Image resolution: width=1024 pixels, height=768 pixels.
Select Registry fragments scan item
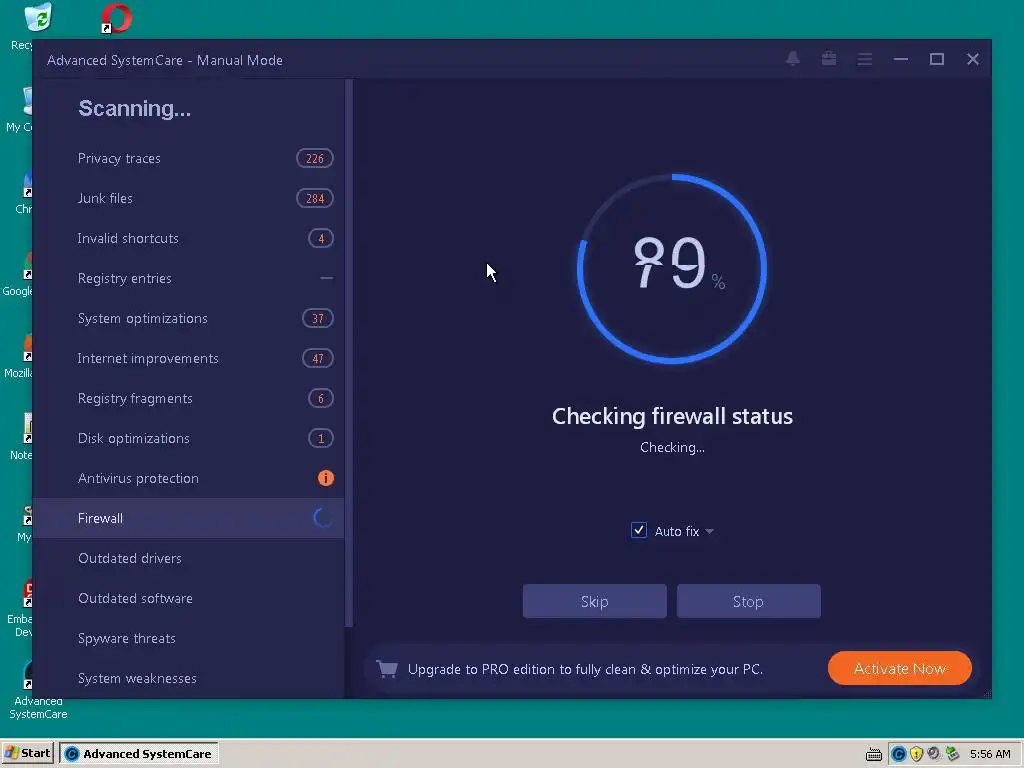coord(188,398)
